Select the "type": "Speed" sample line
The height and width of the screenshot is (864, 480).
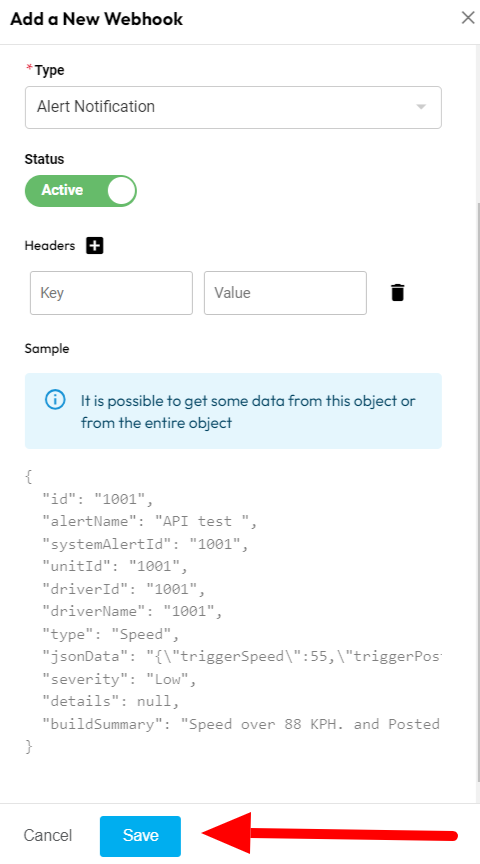pos(111,634)
